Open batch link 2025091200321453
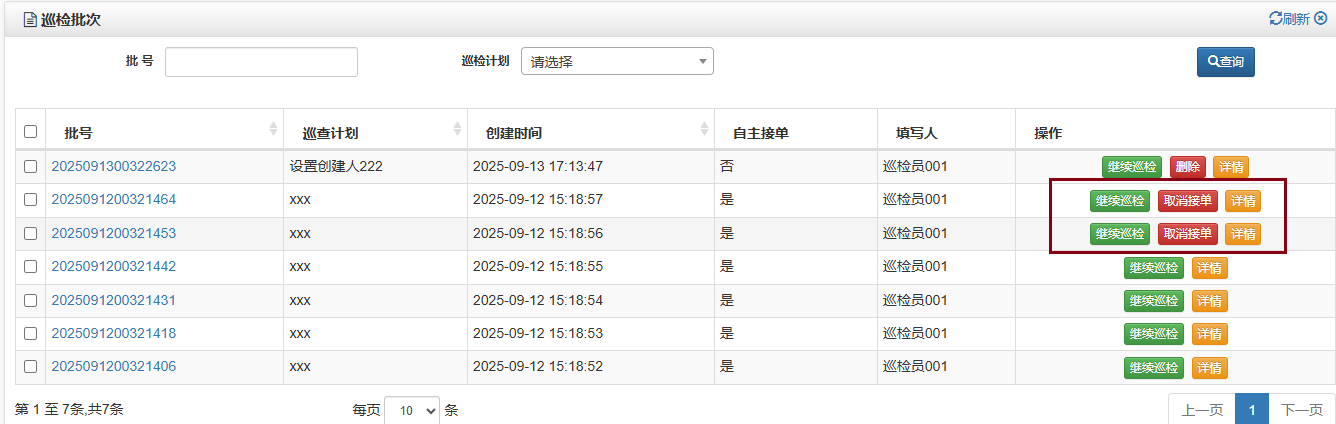Viewport: 1336px width, 424px height. (x=113, y=233)
